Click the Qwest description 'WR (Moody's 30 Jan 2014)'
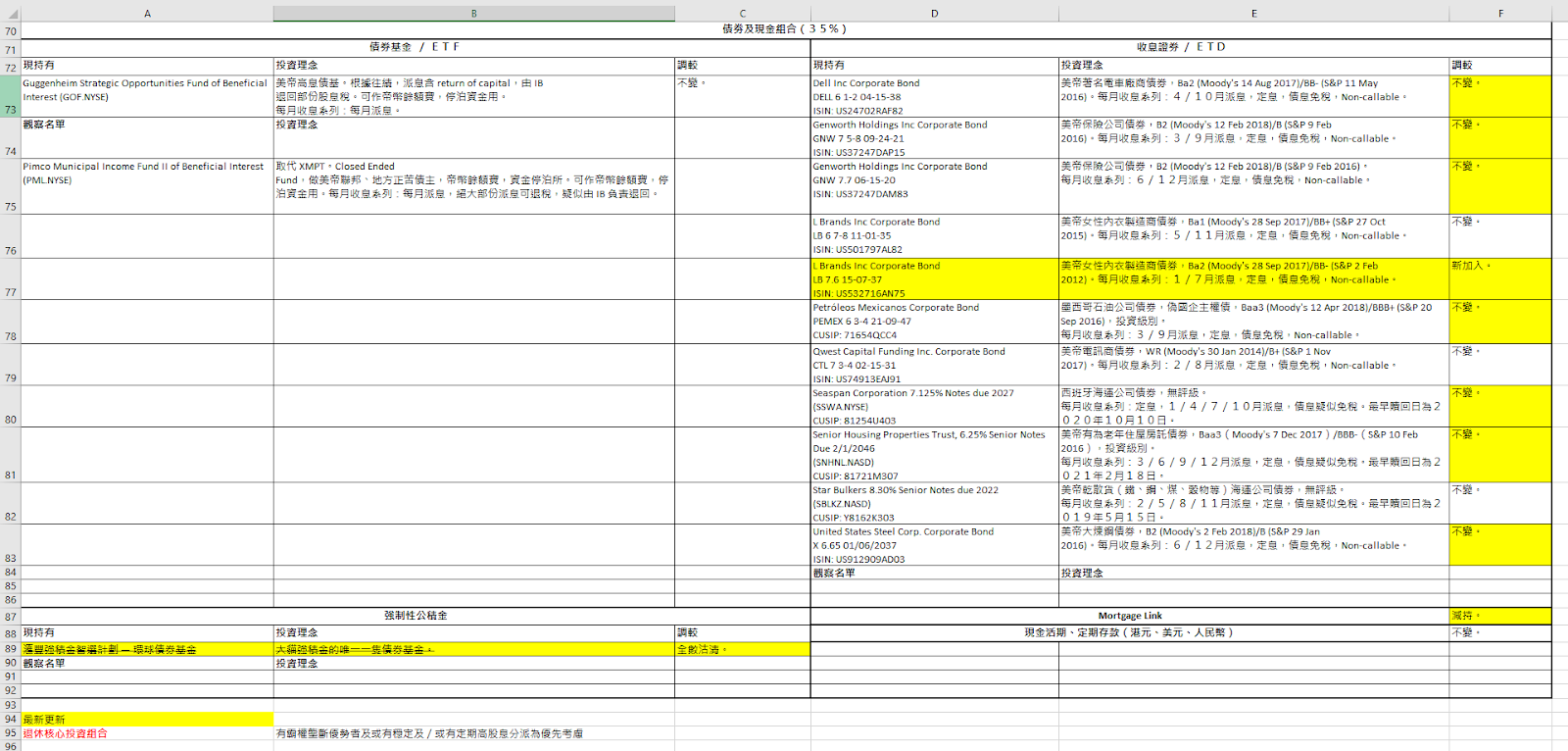This screenshot has width=1568, height=751. (x=1254, y=364)
